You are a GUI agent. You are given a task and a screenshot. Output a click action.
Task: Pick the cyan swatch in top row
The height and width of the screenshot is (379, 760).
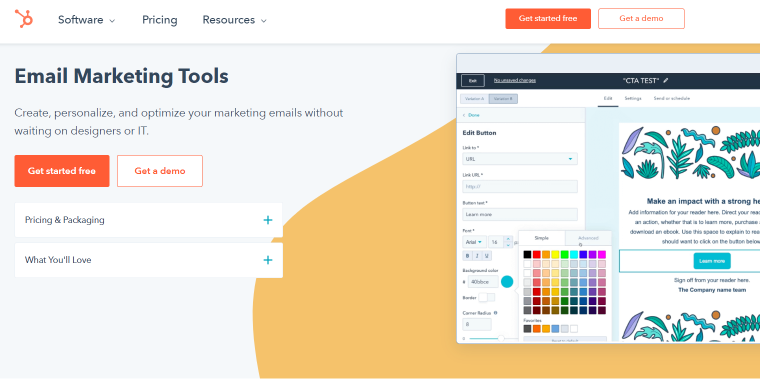point(574,254)
